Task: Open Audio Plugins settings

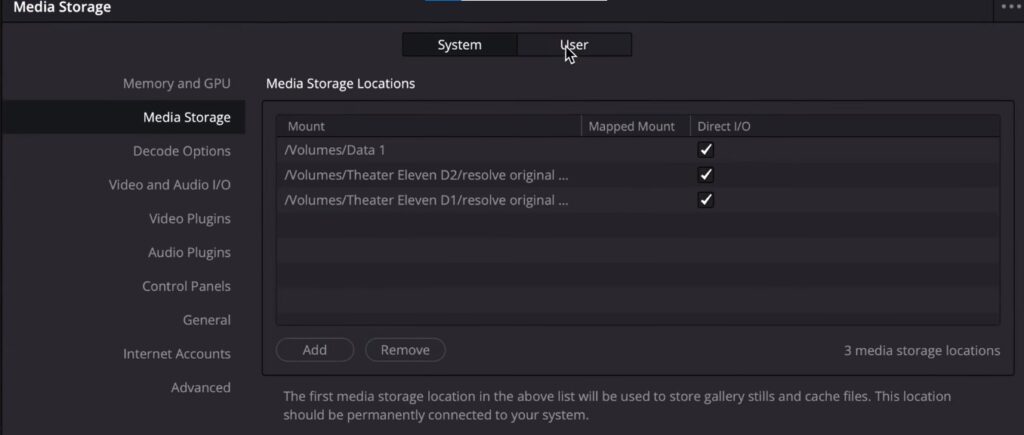Action: 189,253
